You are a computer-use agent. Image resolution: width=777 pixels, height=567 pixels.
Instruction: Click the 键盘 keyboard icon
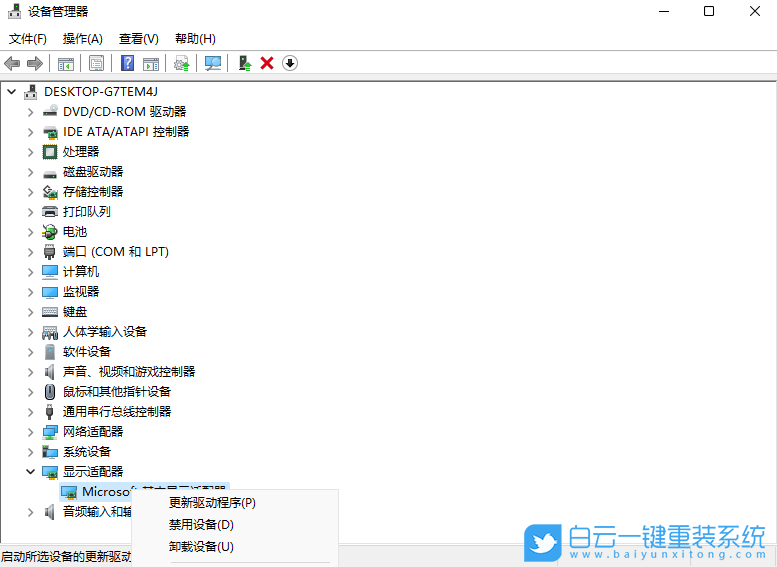point(50,312)
